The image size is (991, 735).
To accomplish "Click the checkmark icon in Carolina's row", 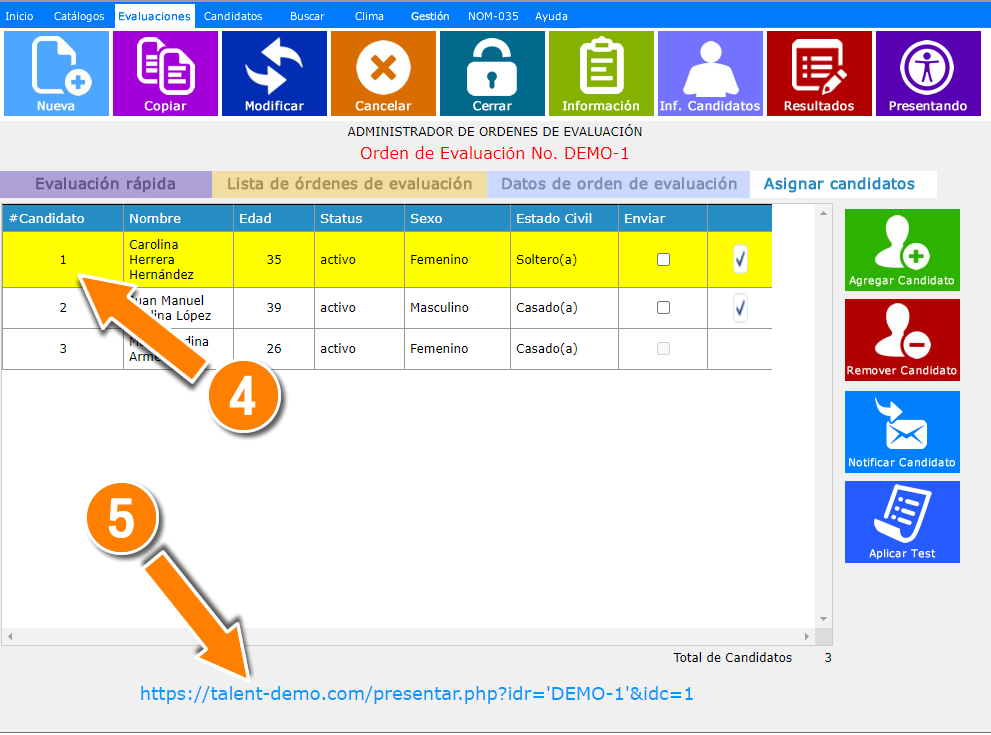I will (x=740, y=259).
